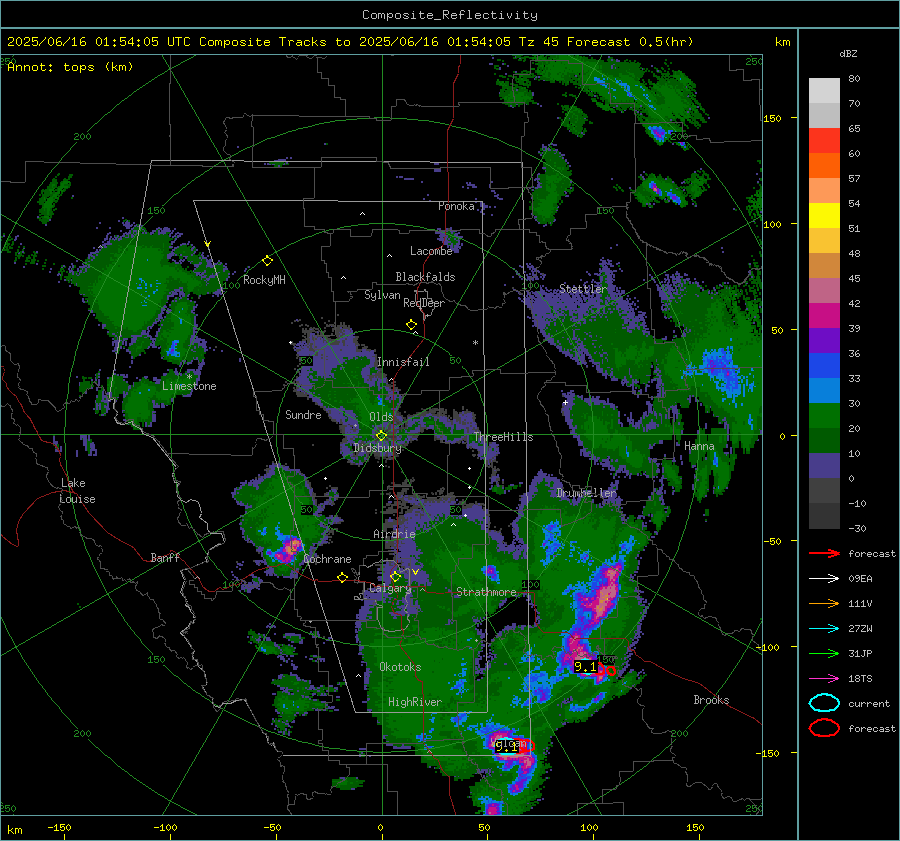Click the yellow swatch in dBZ scale
The image size is (900, 841).
(x=824, y=216)
